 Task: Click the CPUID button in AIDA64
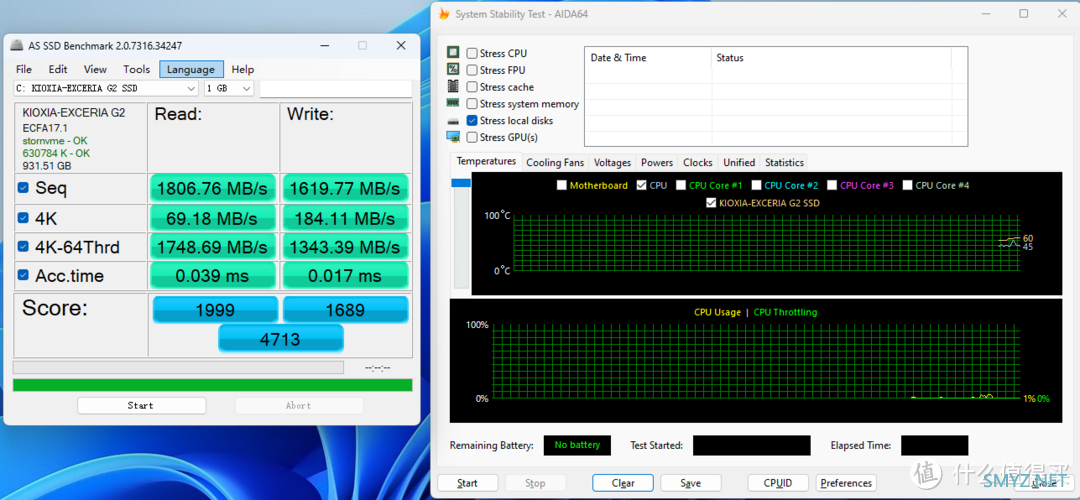coord(778,483)
